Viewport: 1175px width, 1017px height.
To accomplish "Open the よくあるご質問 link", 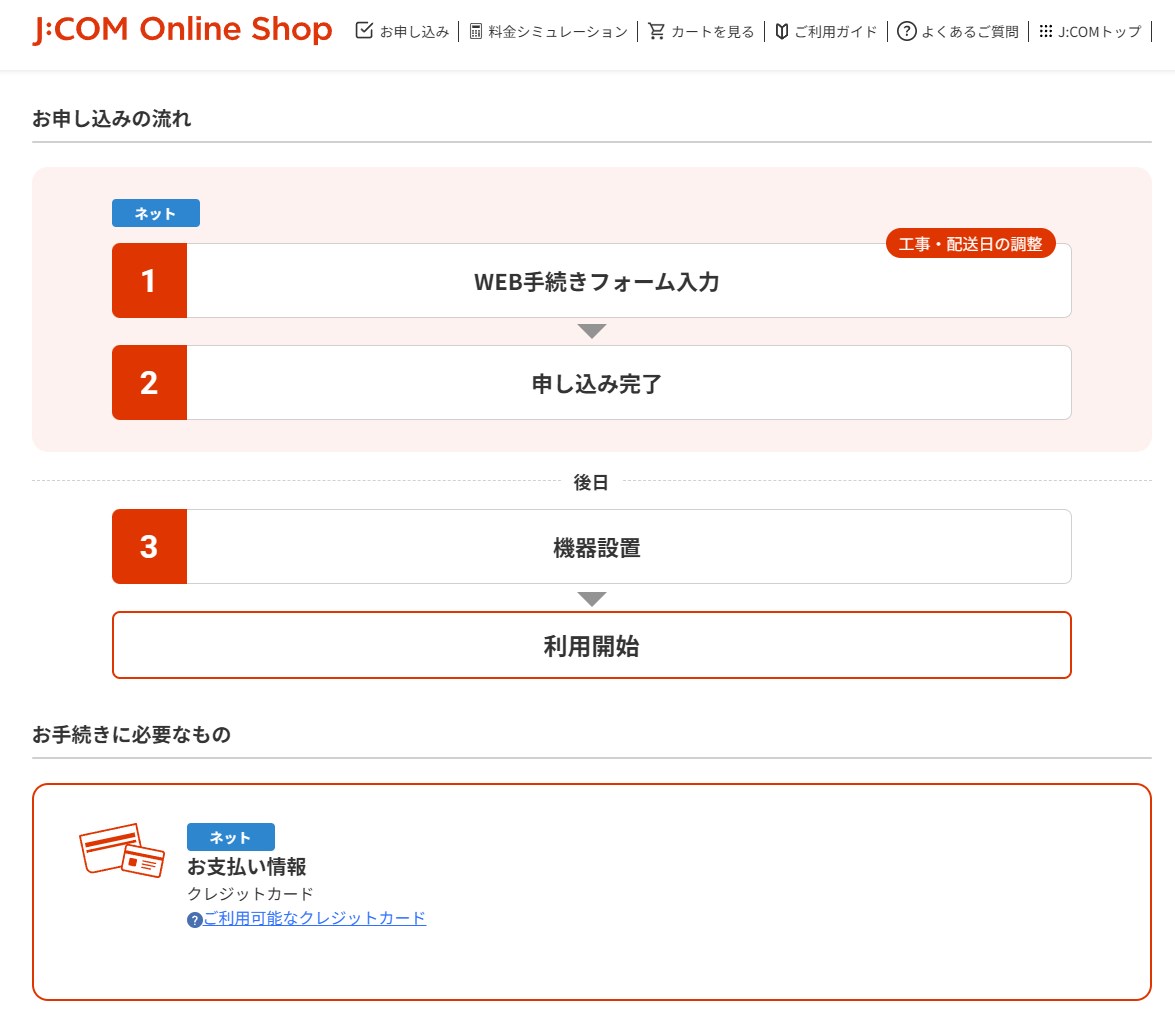I will pyautogui.click(x=970, y=32).
